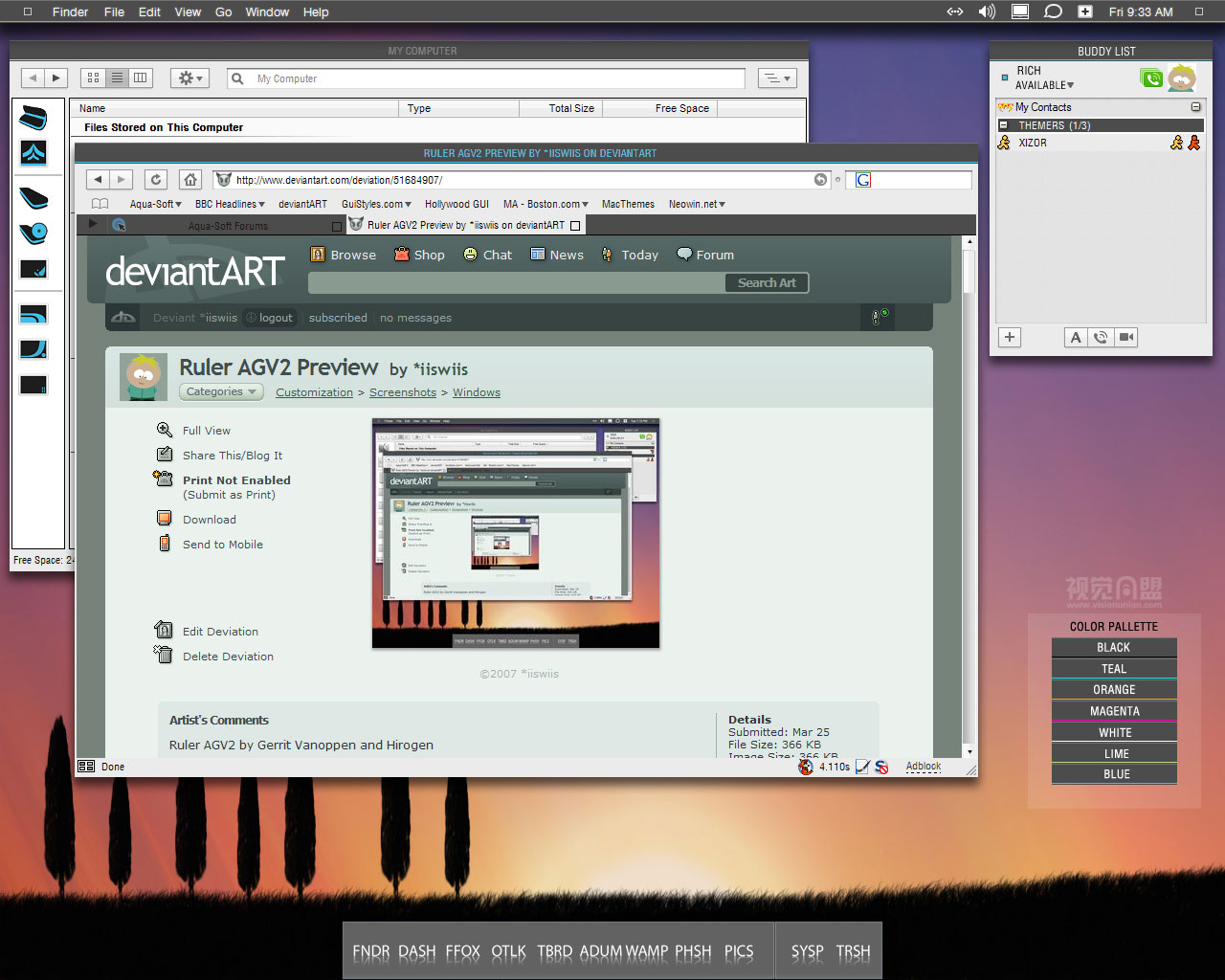This screenshot has height=980, width=1225.
Task: Open the Browse section on deviantART
Action: (x=344, y=255)
